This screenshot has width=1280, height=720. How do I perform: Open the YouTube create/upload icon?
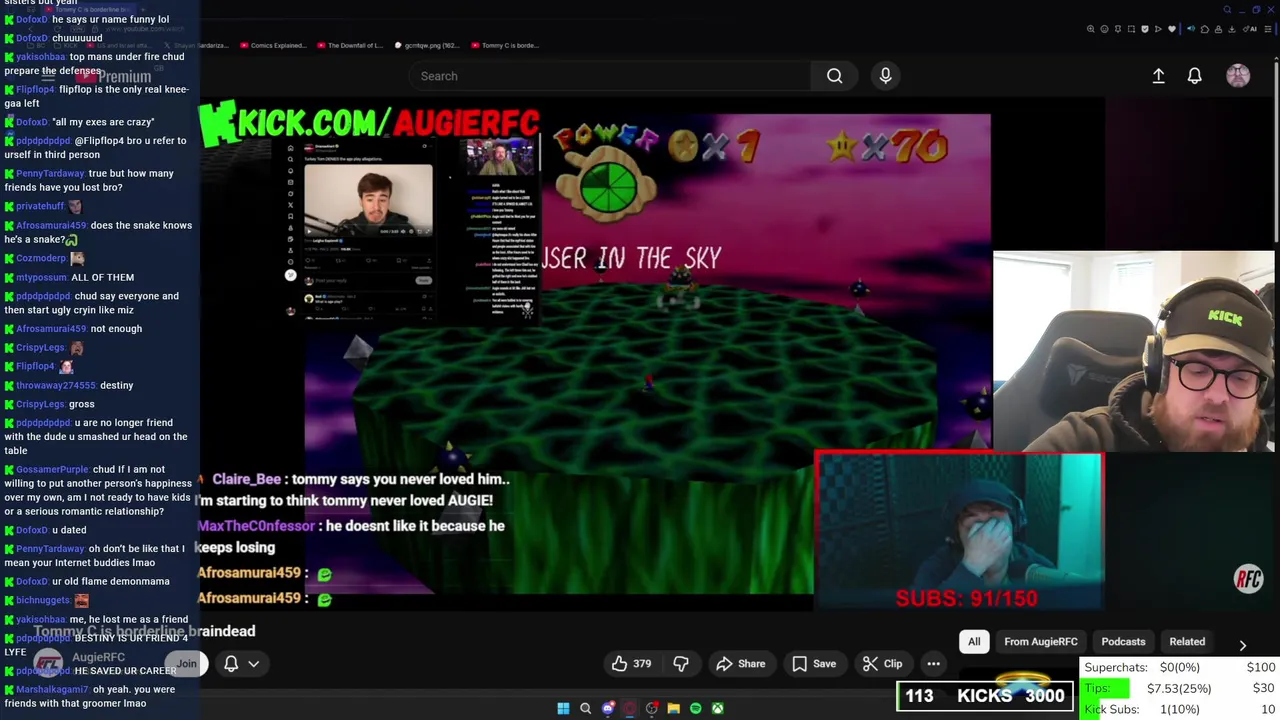pos(1158,76)
